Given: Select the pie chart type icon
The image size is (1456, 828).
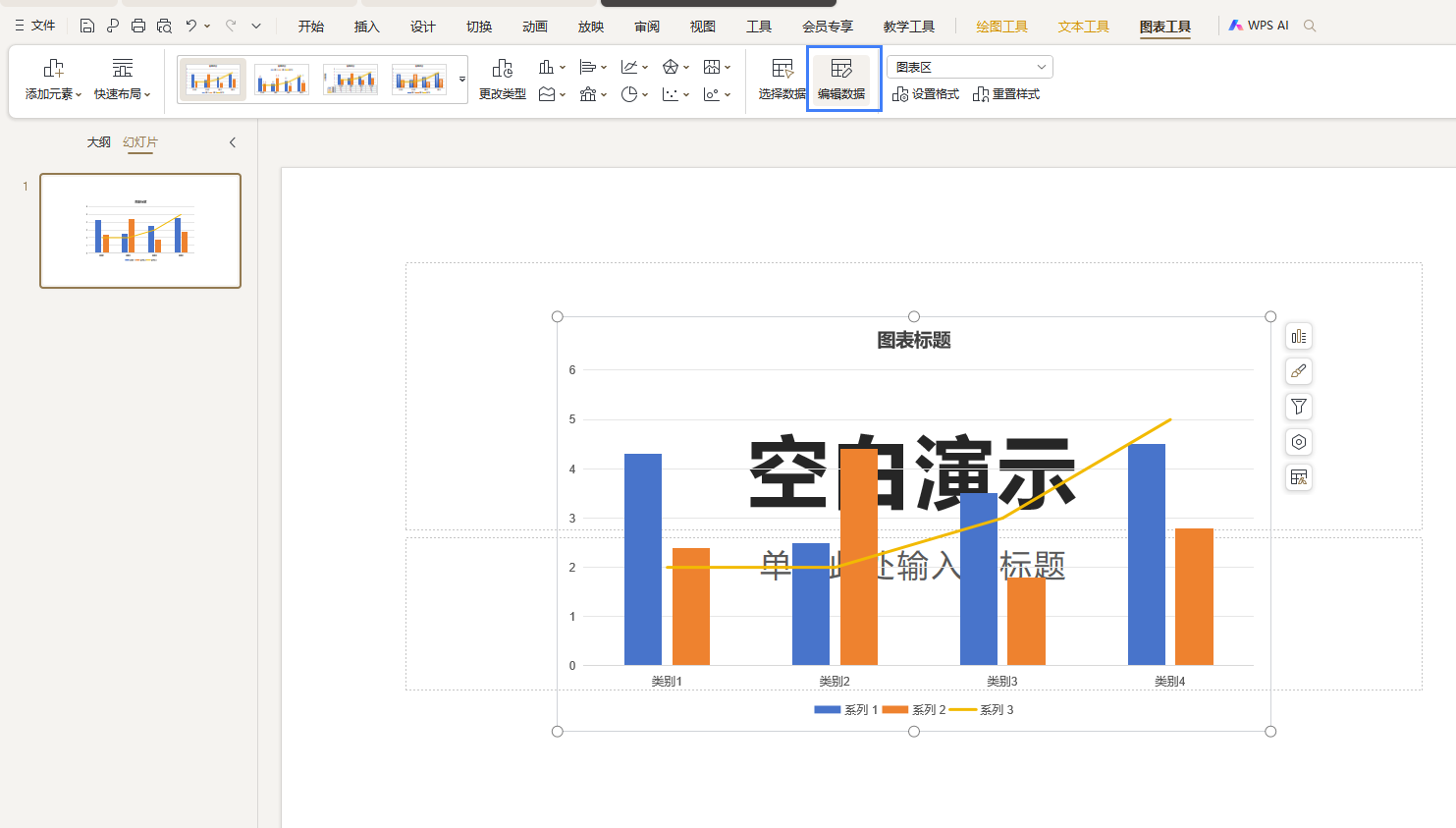Looking at the screenshot, I should 628,94.
